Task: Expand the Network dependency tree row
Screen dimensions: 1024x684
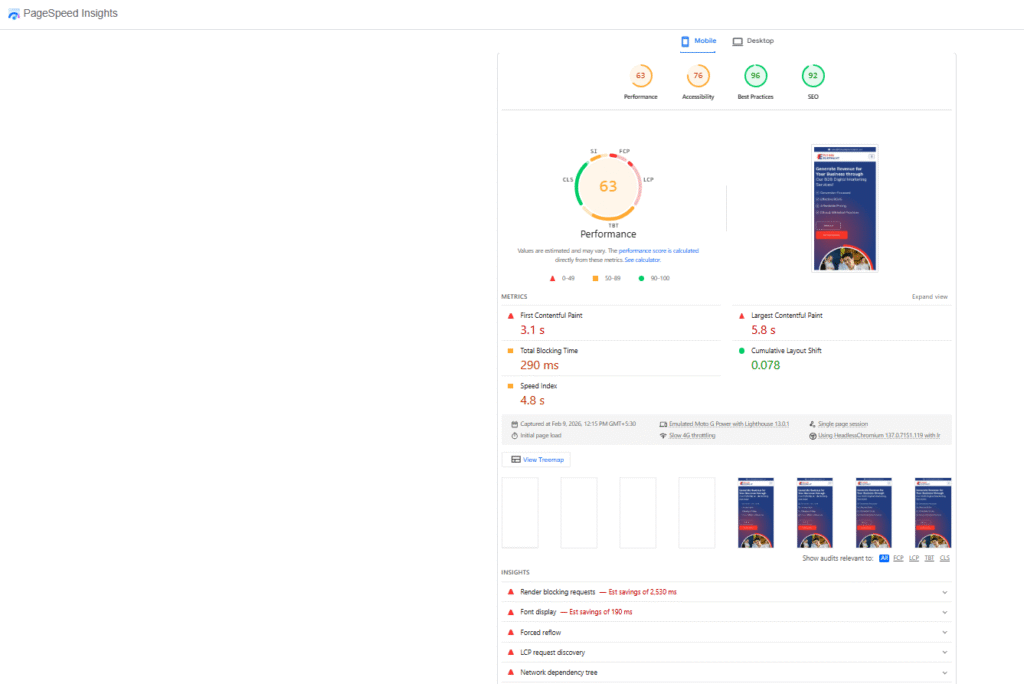Action: click(945, 672)
